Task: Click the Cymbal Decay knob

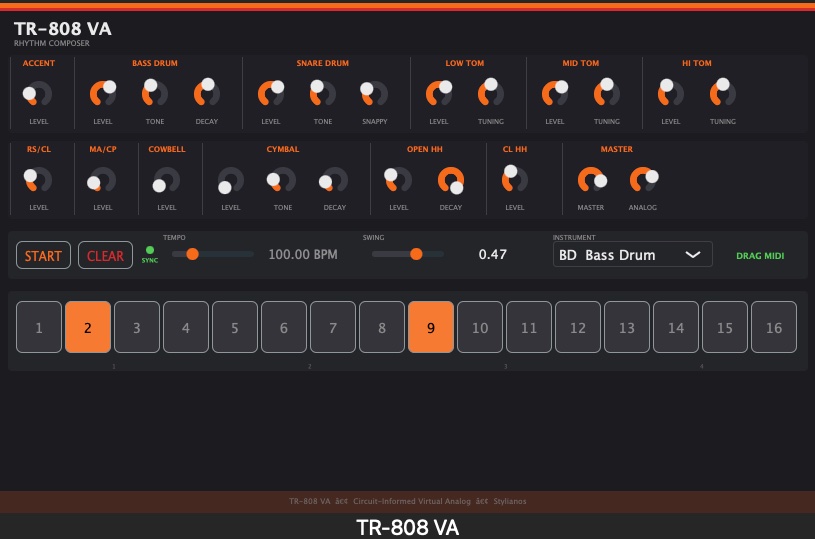Action: [335, 180]
